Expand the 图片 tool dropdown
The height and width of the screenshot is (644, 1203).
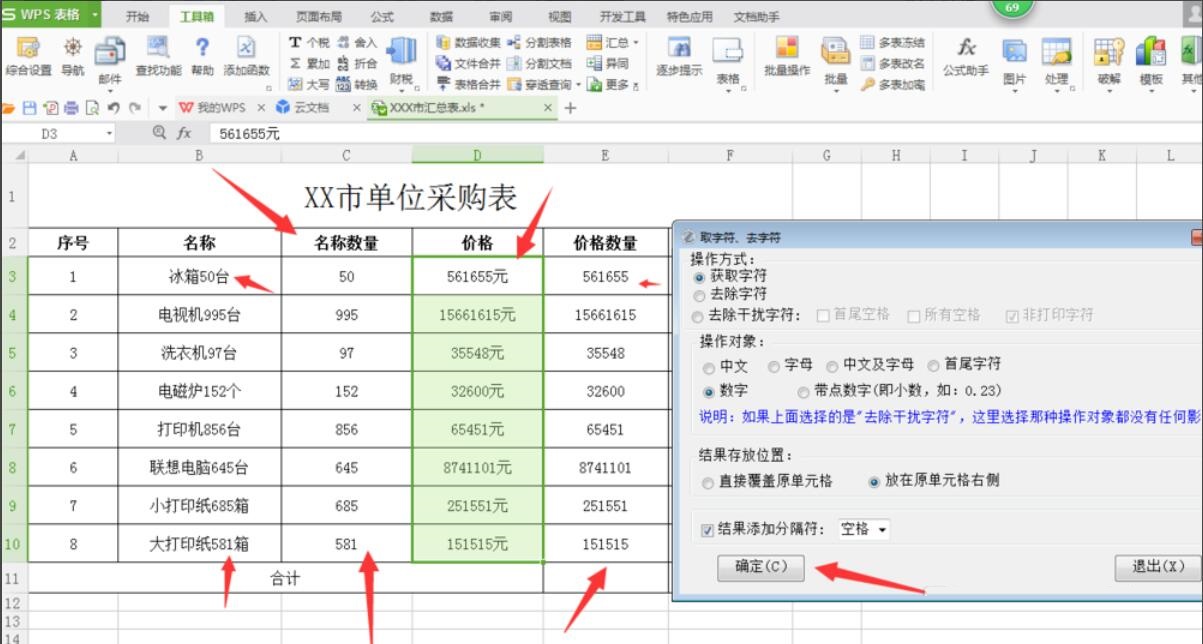click(1014, 91)
